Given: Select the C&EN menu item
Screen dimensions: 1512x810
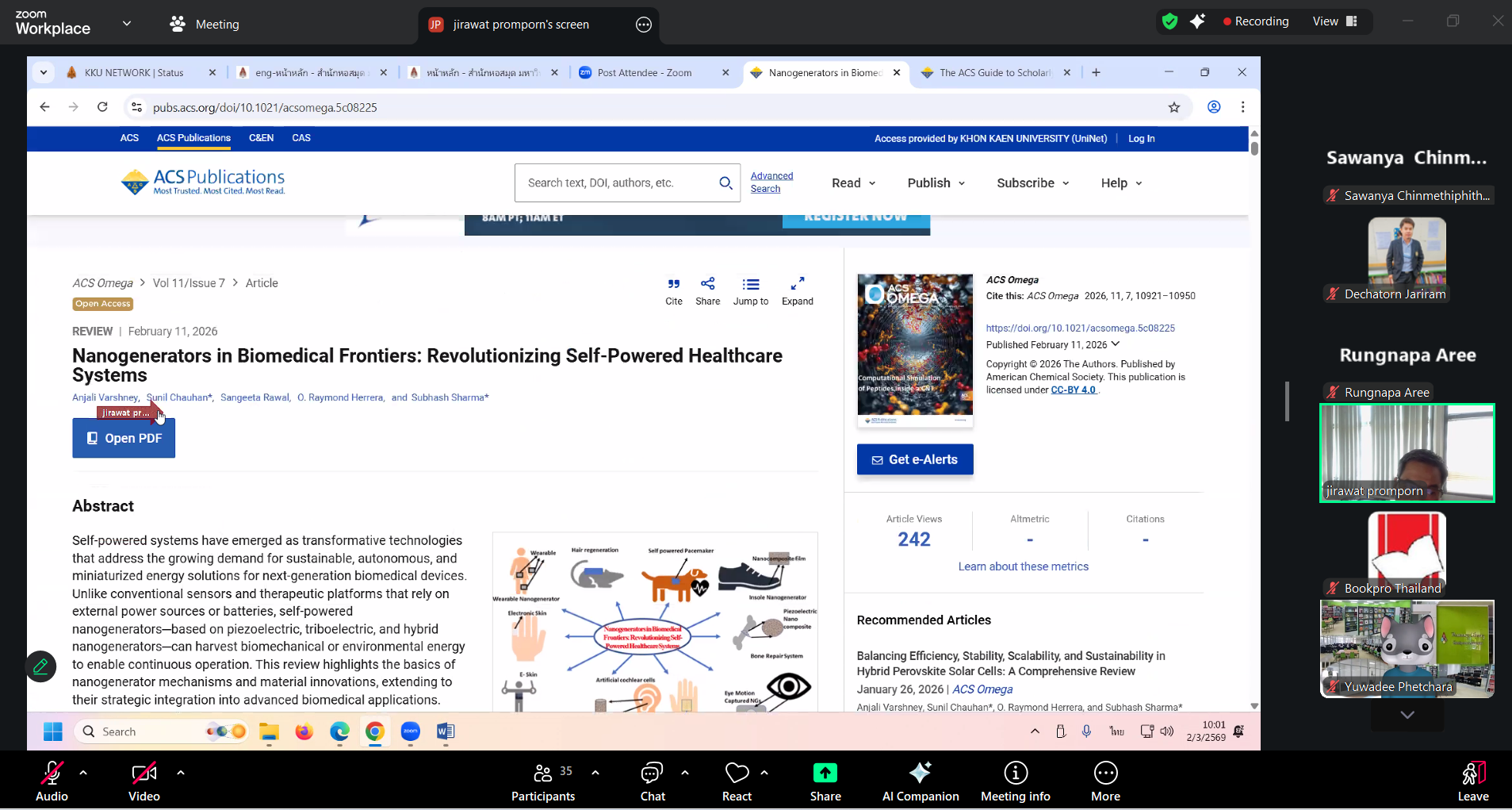Looking at the screenshot, I should [x=261, y=138].
